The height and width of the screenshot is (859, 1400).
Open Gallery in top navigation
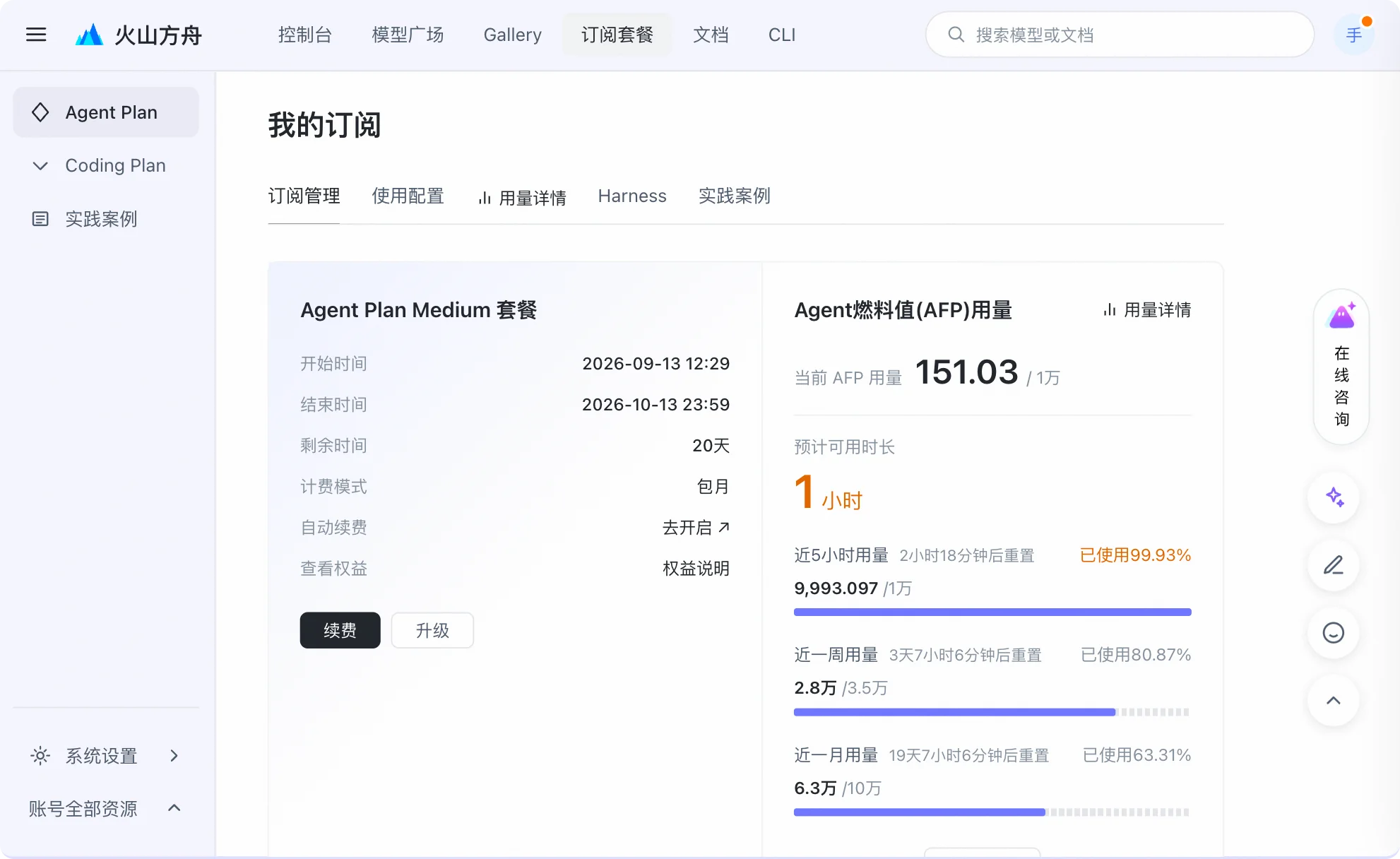(x=513, y=35)
